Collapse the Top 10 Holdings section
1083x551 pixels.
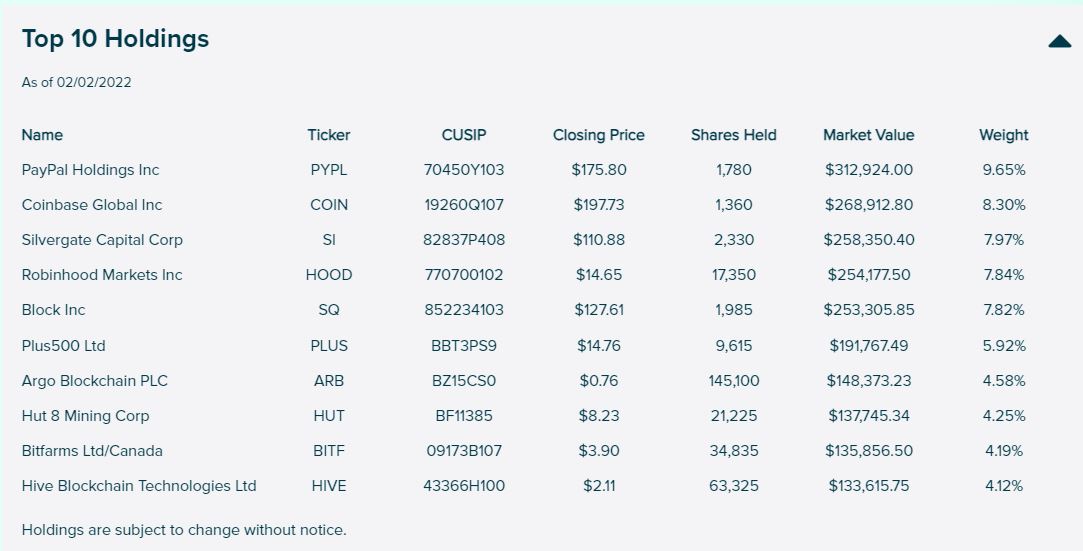(1059, 41)
